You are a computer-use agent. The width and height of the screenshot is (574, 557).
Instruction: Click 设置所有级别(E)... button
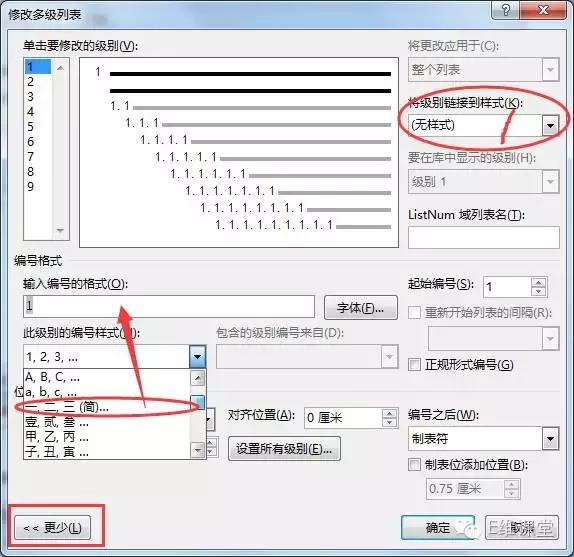coord(284,448)
